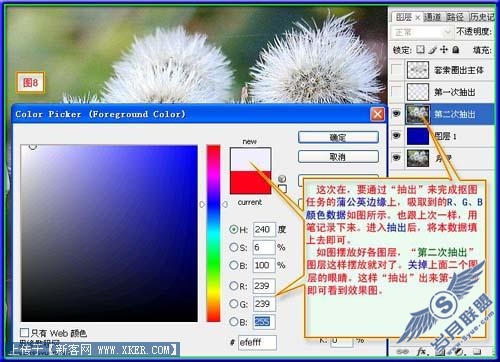Click the 确定 OK button

coord(338,137)
